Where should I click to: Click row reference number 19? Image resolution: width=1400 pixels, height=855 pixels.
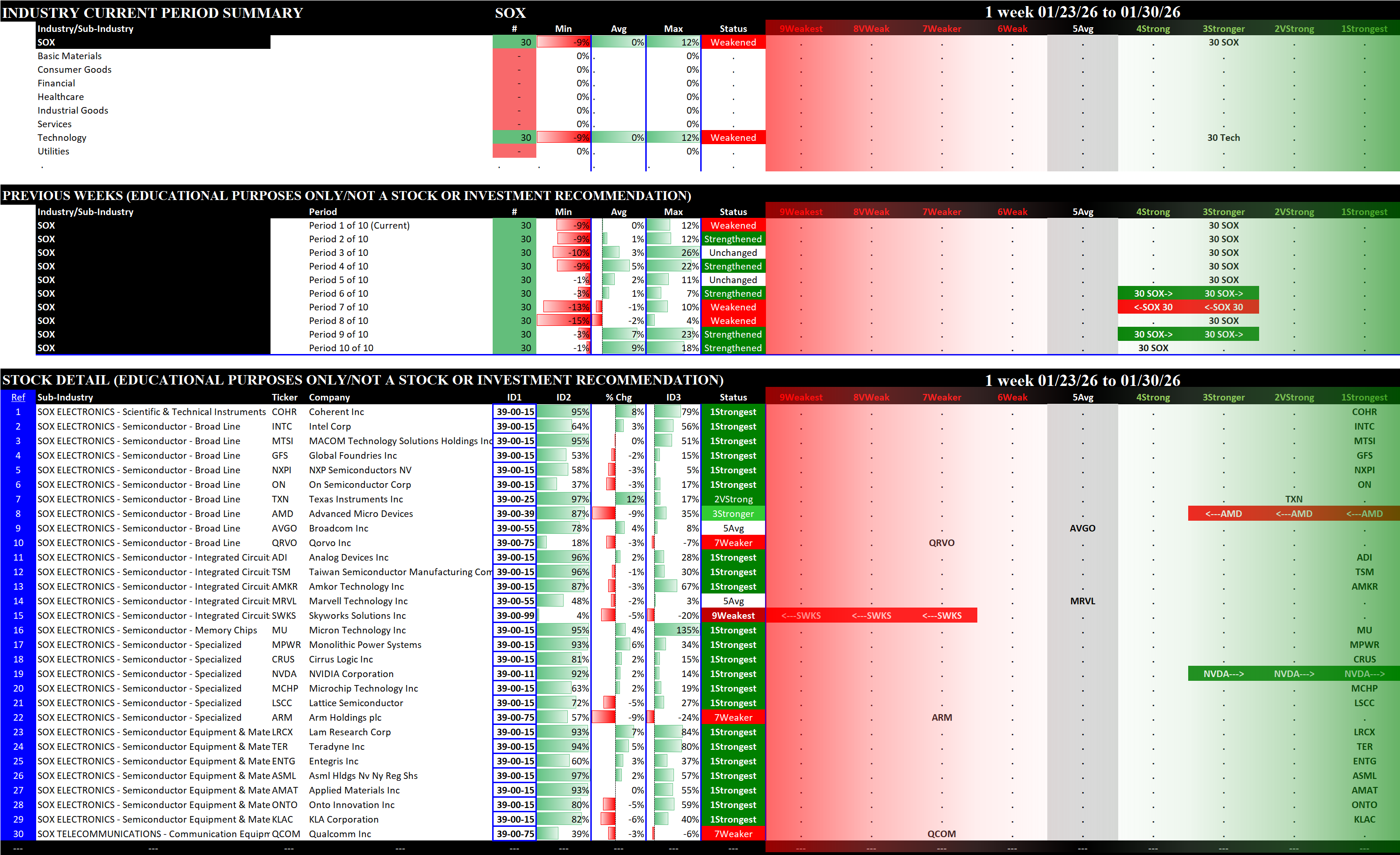click(18, 674)
